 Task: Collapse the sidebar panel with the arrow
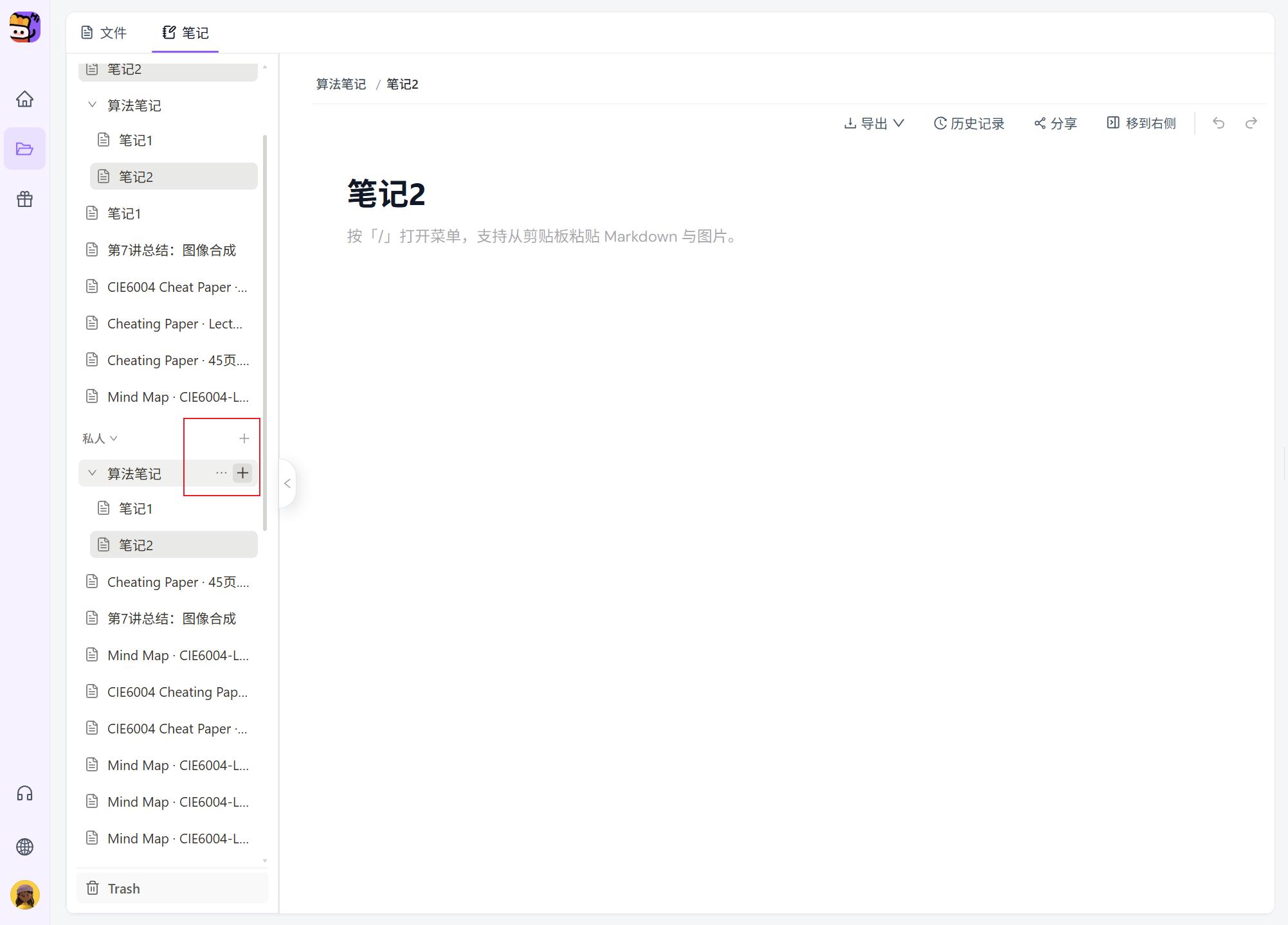tap(287, 483)
